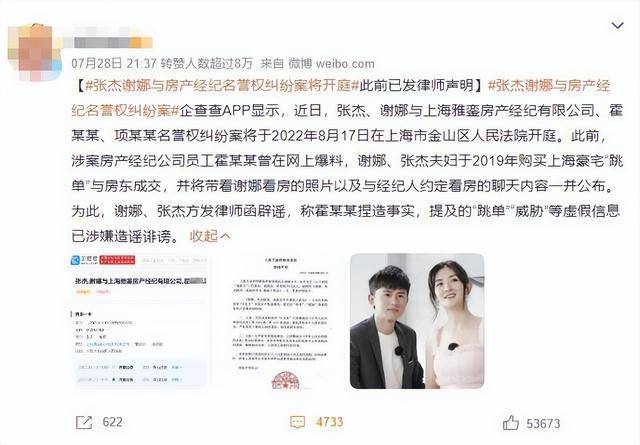Screen dimensions: 640x445
Task: View the 4733 comments count
Action: [329, 422]
